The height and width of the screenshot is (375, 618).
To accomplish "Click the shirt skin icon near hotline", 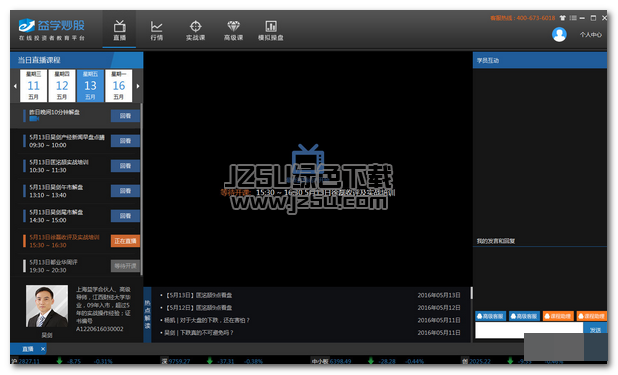I will coord(562,18).
